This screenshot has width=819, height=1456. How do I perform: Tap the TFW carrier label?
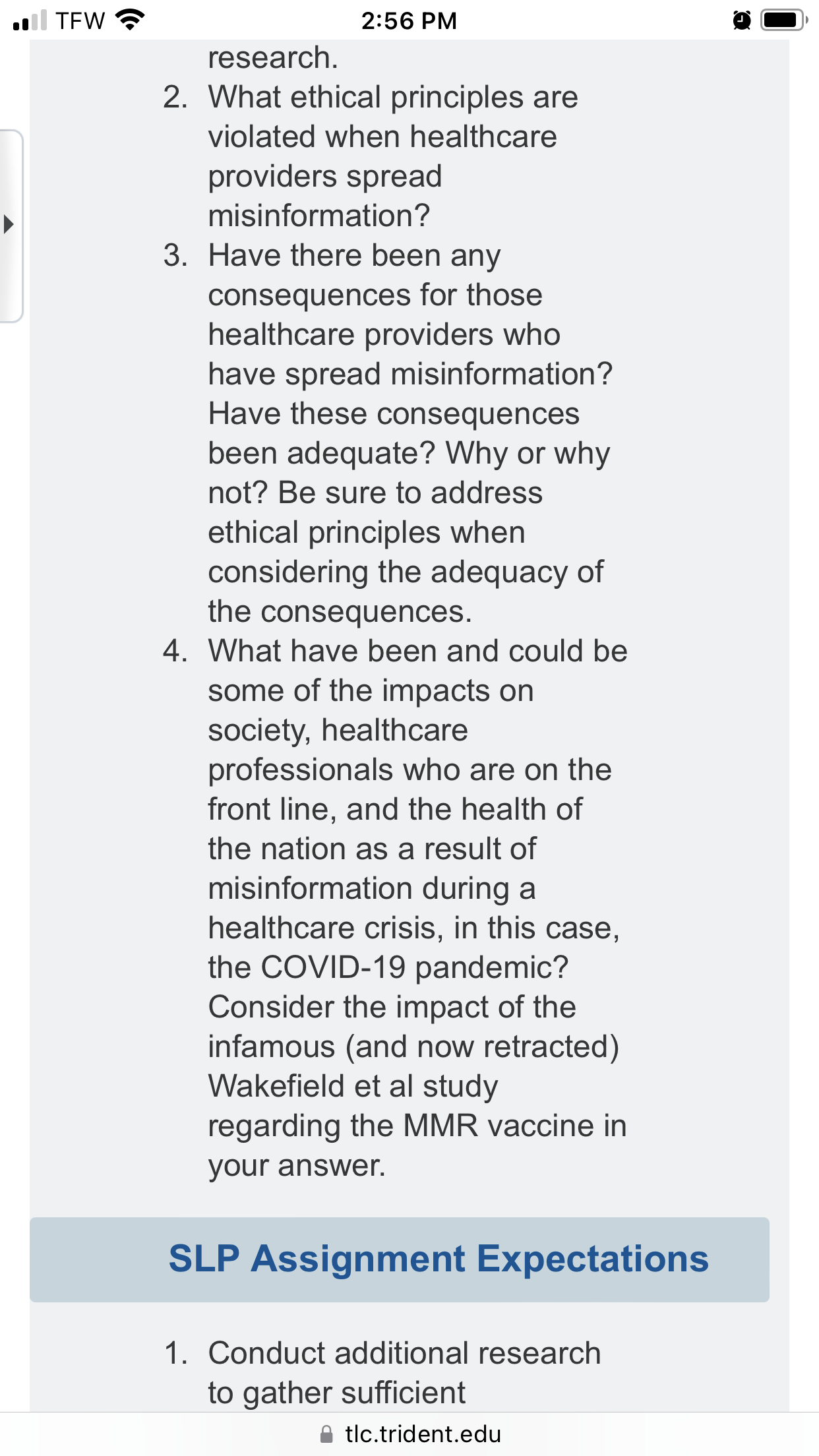click(x=80, y=20)
